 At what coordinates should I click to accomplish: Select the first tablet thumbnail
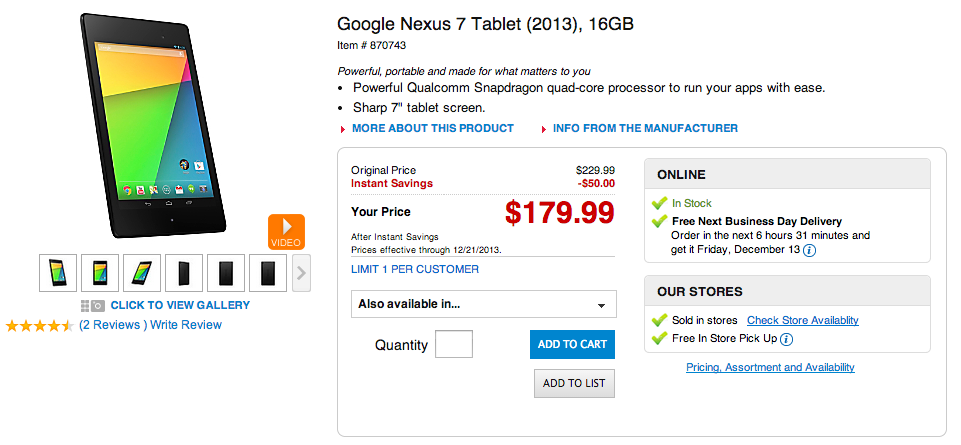tap(58, 273)
